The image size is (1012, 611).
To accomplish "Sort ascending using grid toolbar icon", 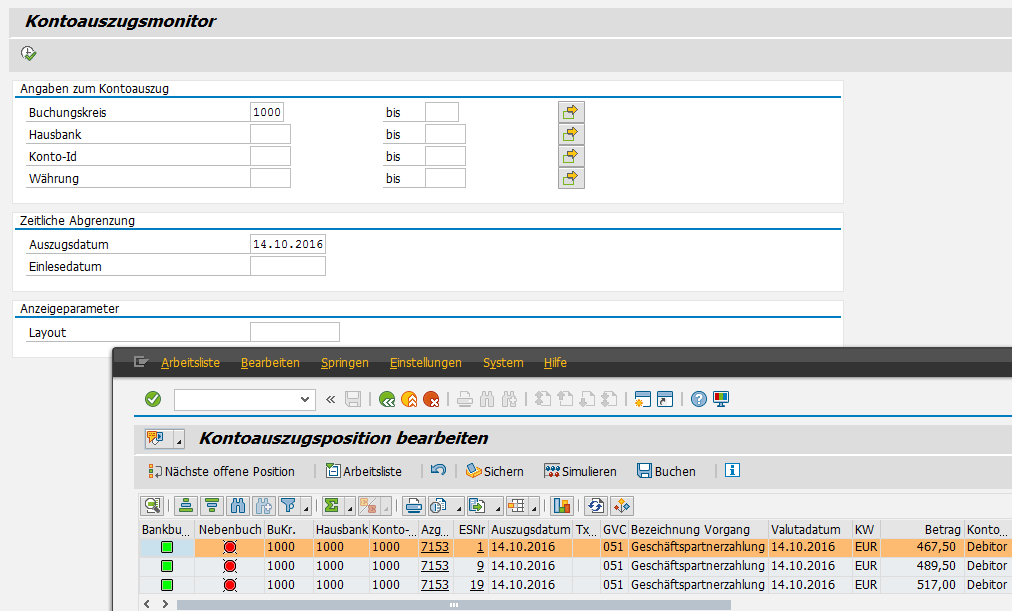I will tap(186, 506).
